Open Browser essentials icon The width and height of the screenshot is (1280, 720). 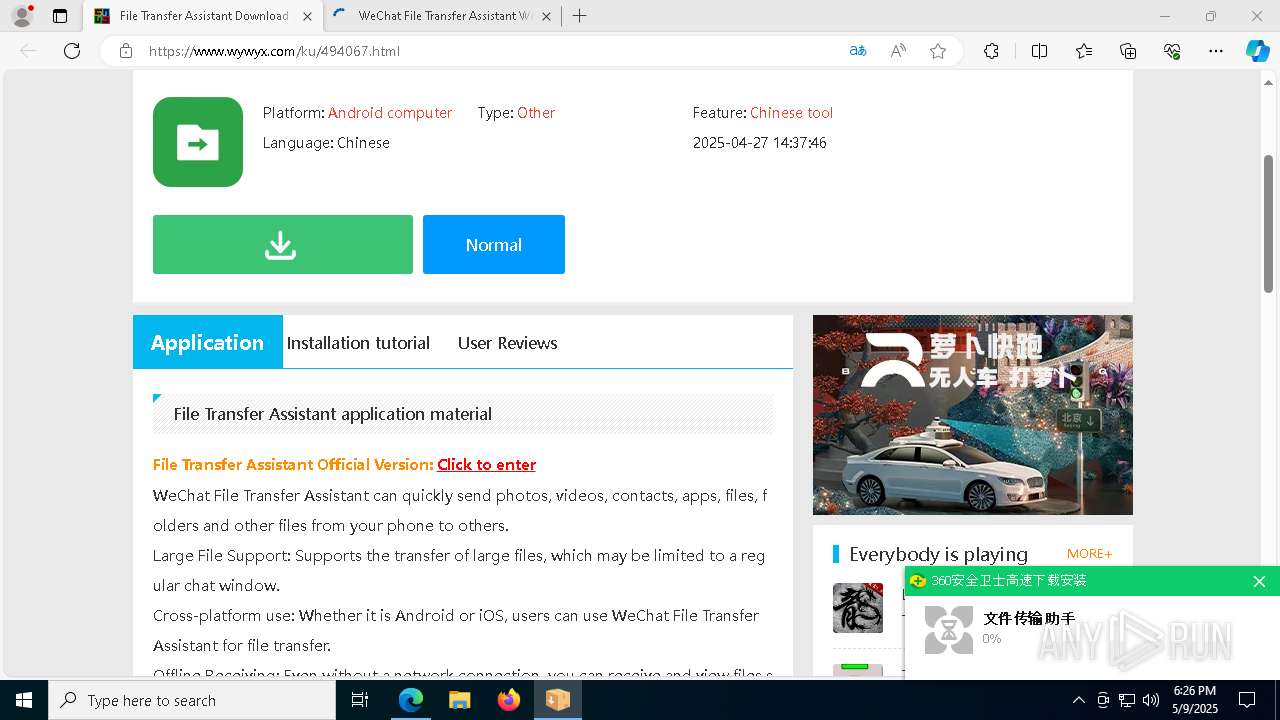point(1172,51)
